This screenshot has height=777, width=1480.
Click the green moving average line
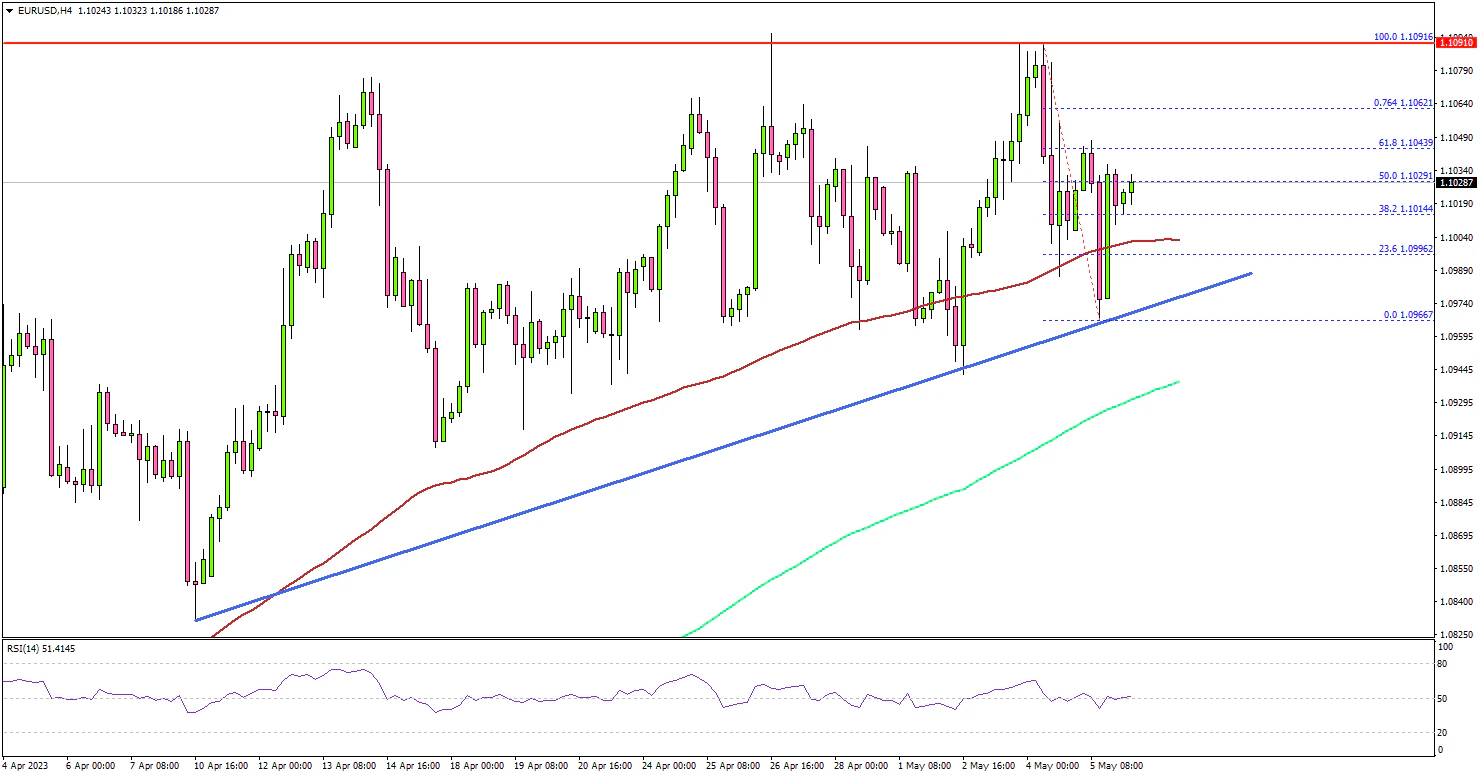click(x=900, y=507)
